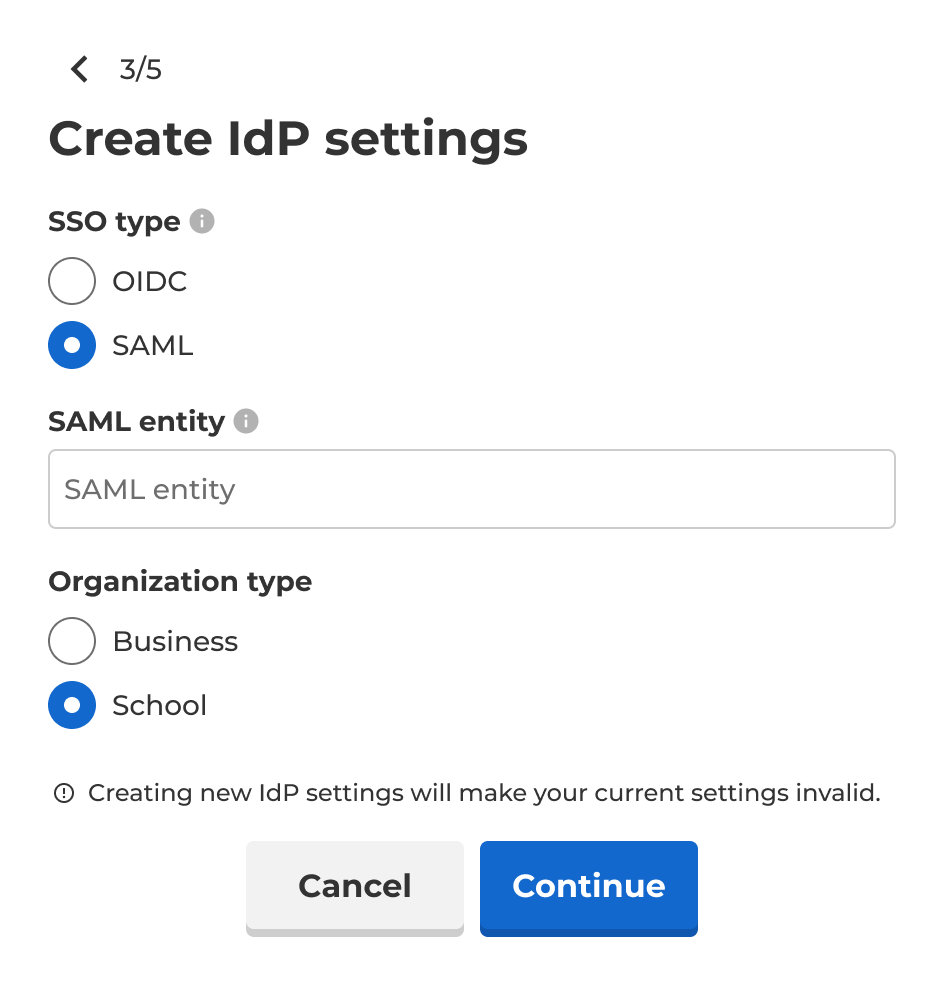Click the Organization type heading
The height and width of the screenshot is (985, 944).
(180, 582)
